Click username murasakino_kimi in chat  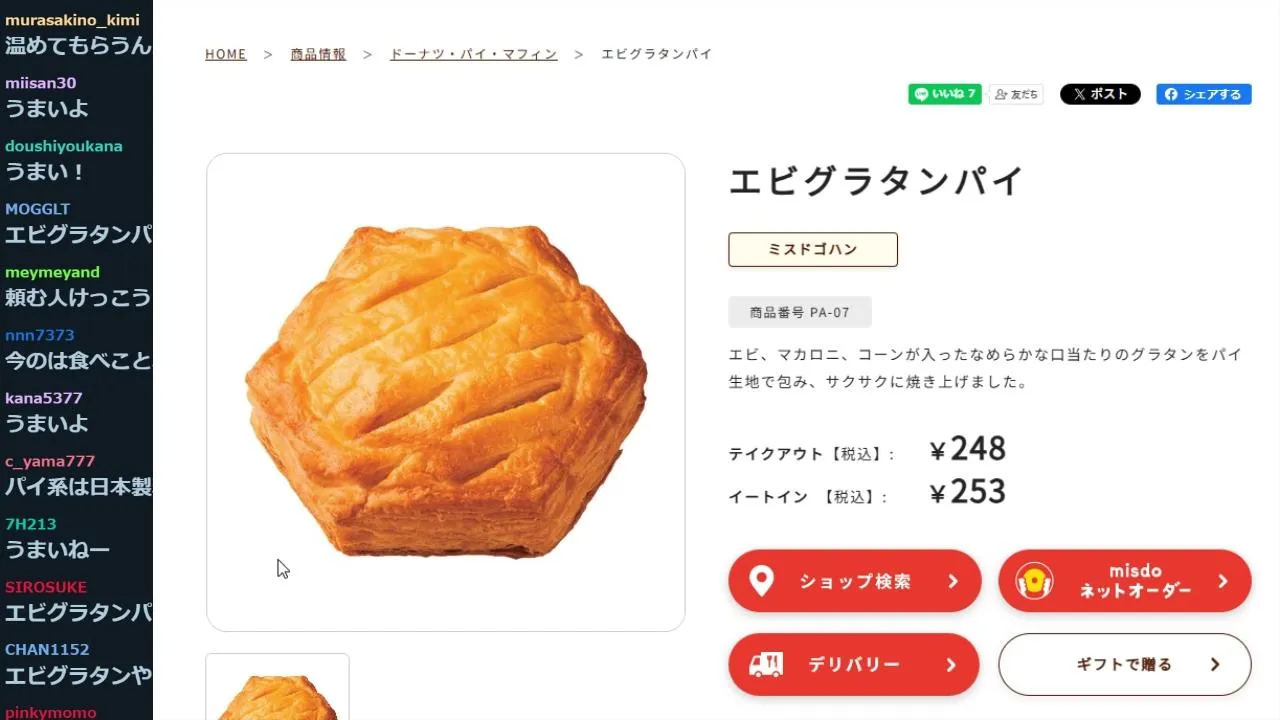pyautogui.click(x=72, y=20)
